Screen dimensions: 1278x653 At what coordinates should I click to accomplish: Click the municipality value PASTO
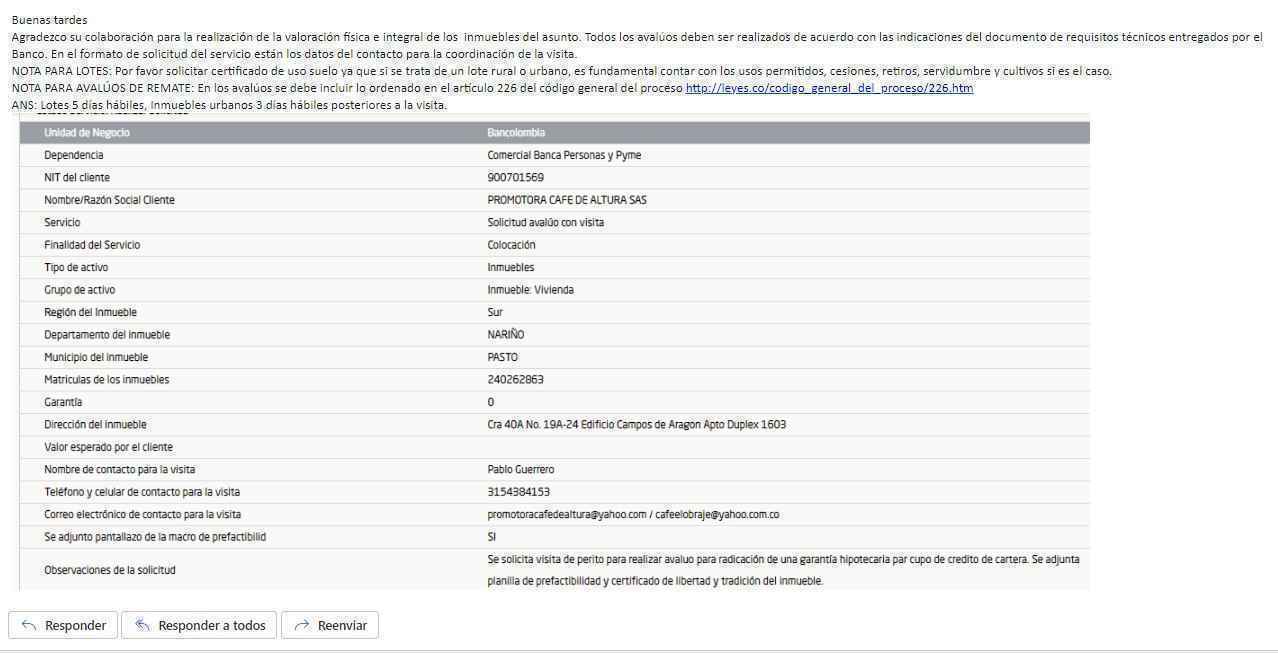click(502, 358)
